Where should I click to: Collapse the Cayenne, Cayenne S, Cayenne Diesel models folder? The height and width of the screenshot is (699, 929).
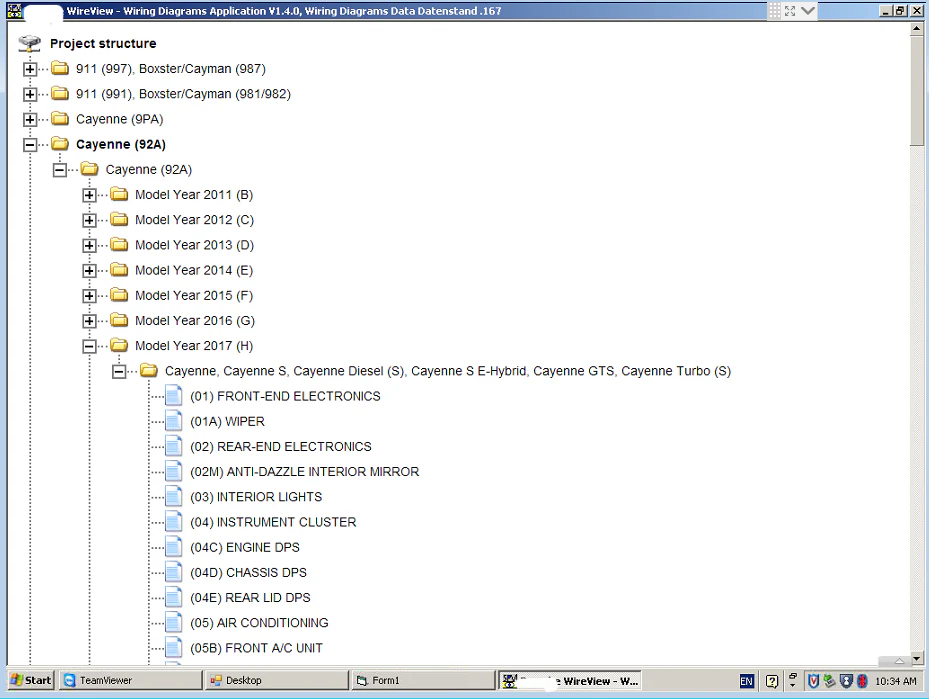point(118,371)
